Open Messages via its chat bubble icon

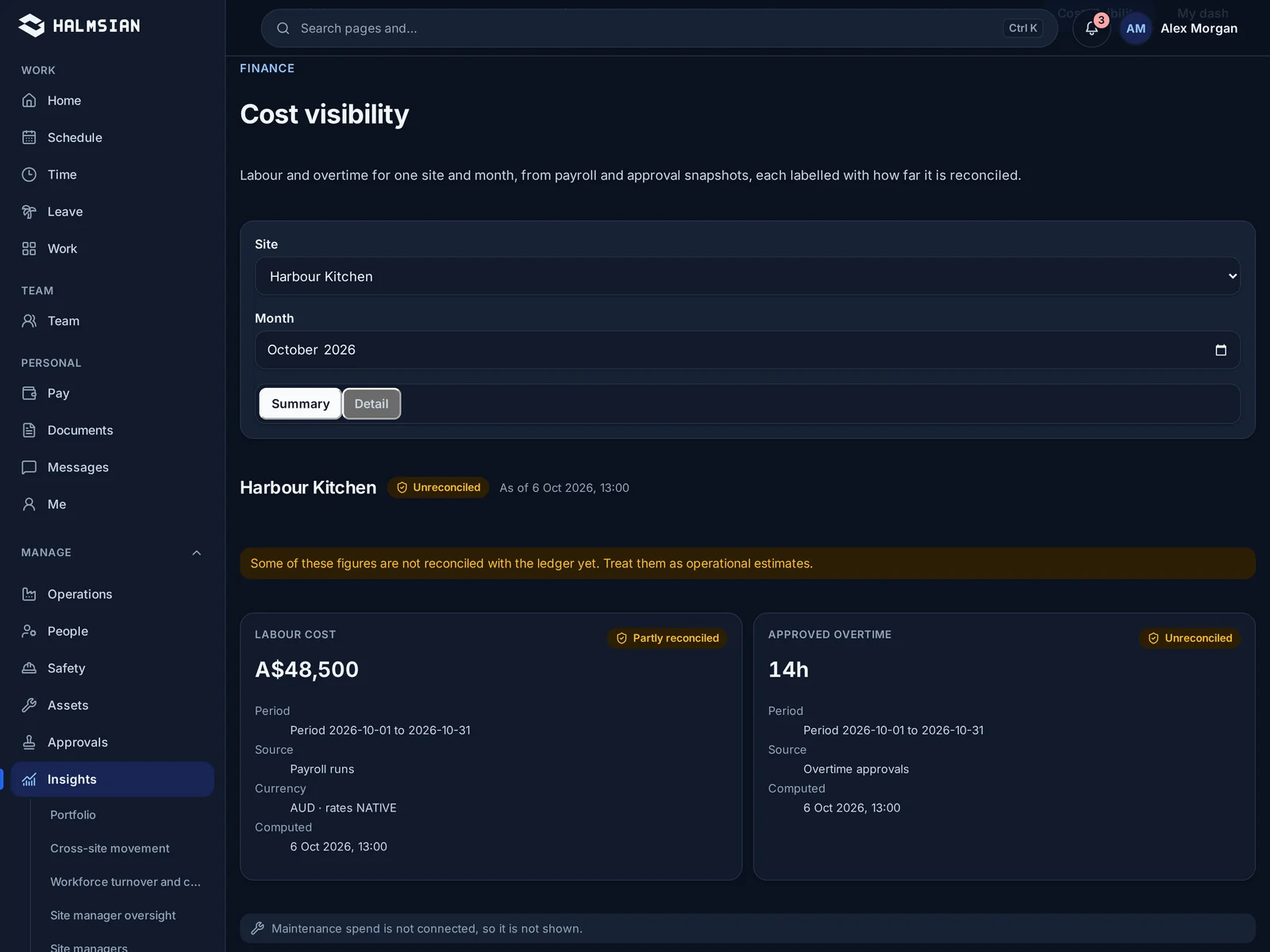[x=29, y=467]
